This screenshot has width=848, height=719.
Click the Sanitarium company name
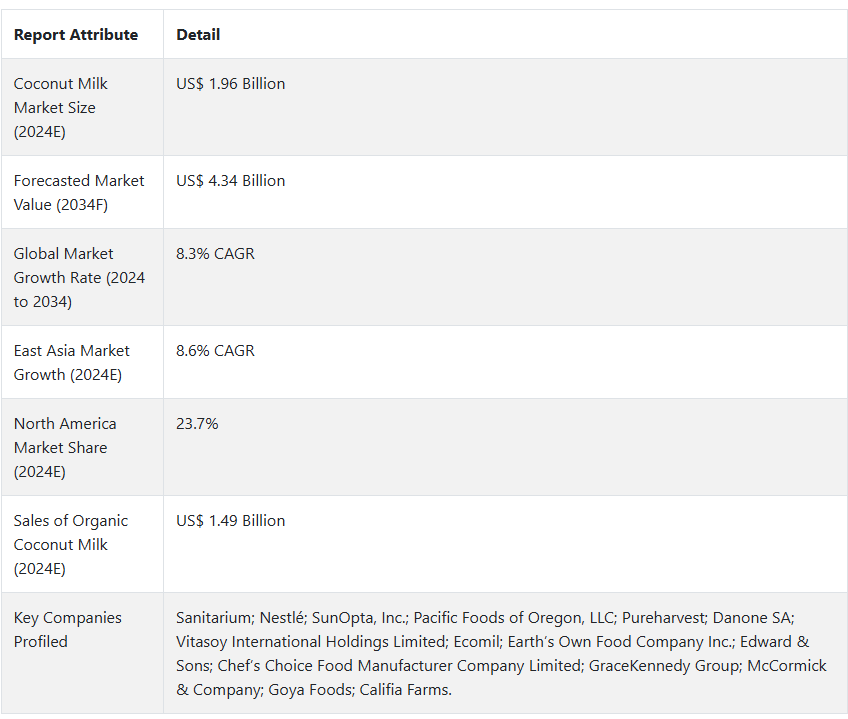214,617
